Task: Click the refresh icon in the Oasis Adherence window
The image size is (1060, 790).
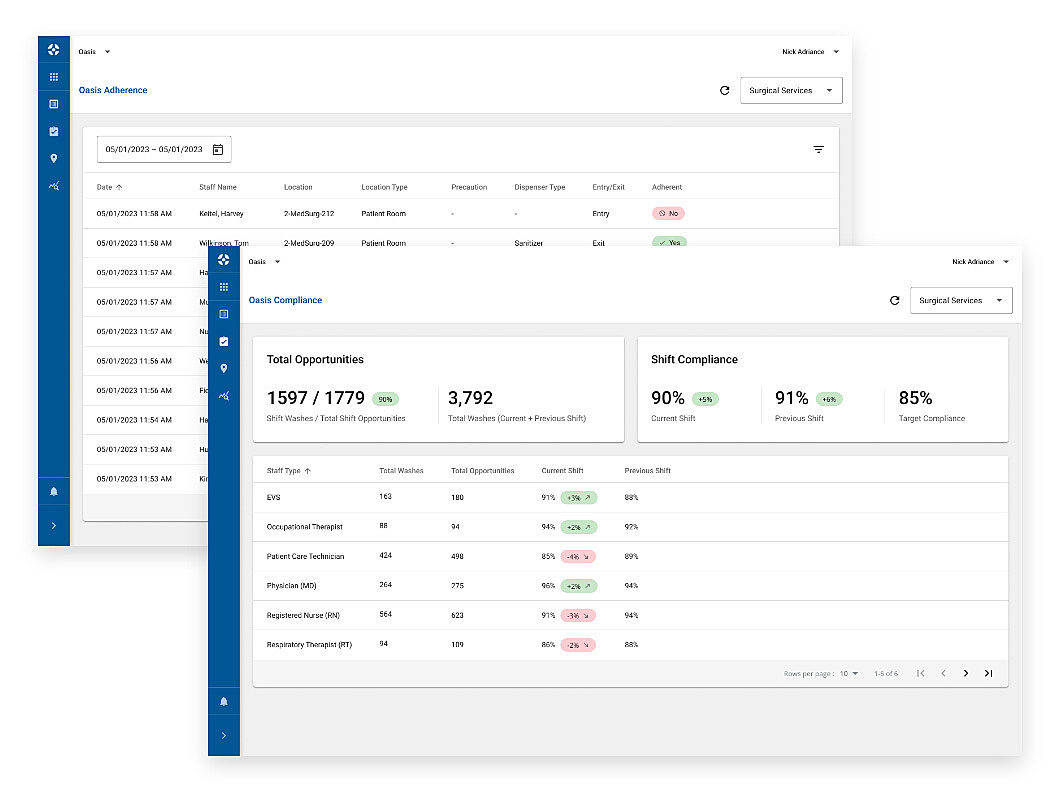Action: tap(724, 90)
